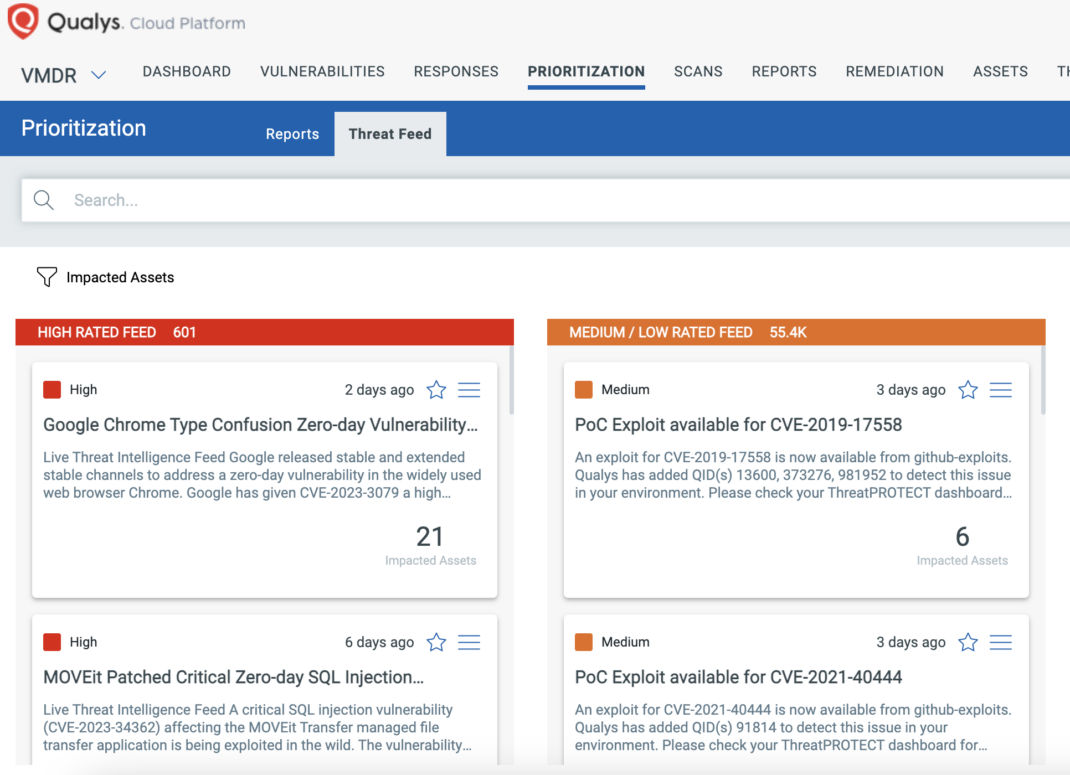Open menu on CVE-2019-17558 card
Image resolution: width=1070 pixels, height=775 pixels.
point(1001,390)
